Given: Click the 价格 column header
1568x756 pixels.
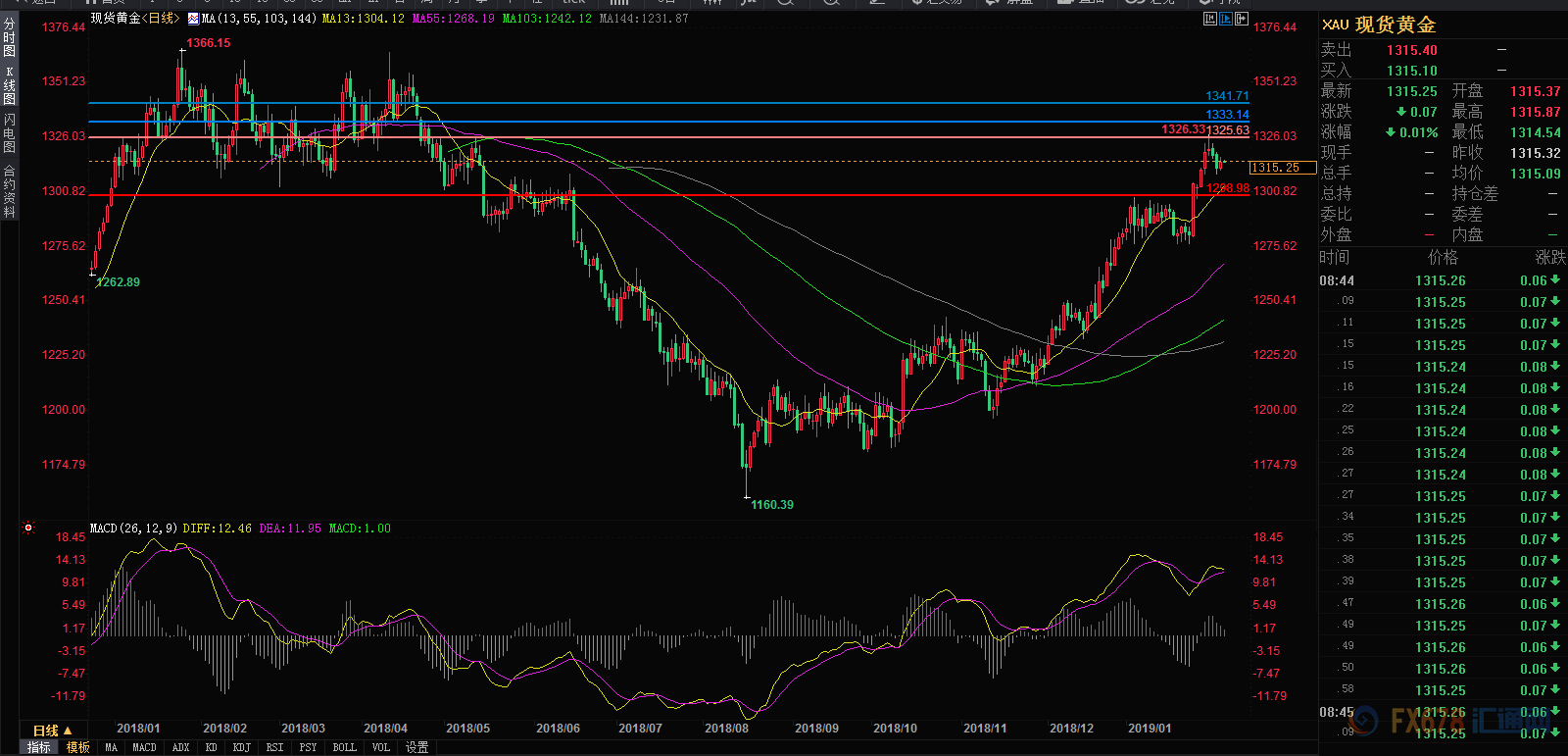Looking at the screenshot, I should 1443,258.
